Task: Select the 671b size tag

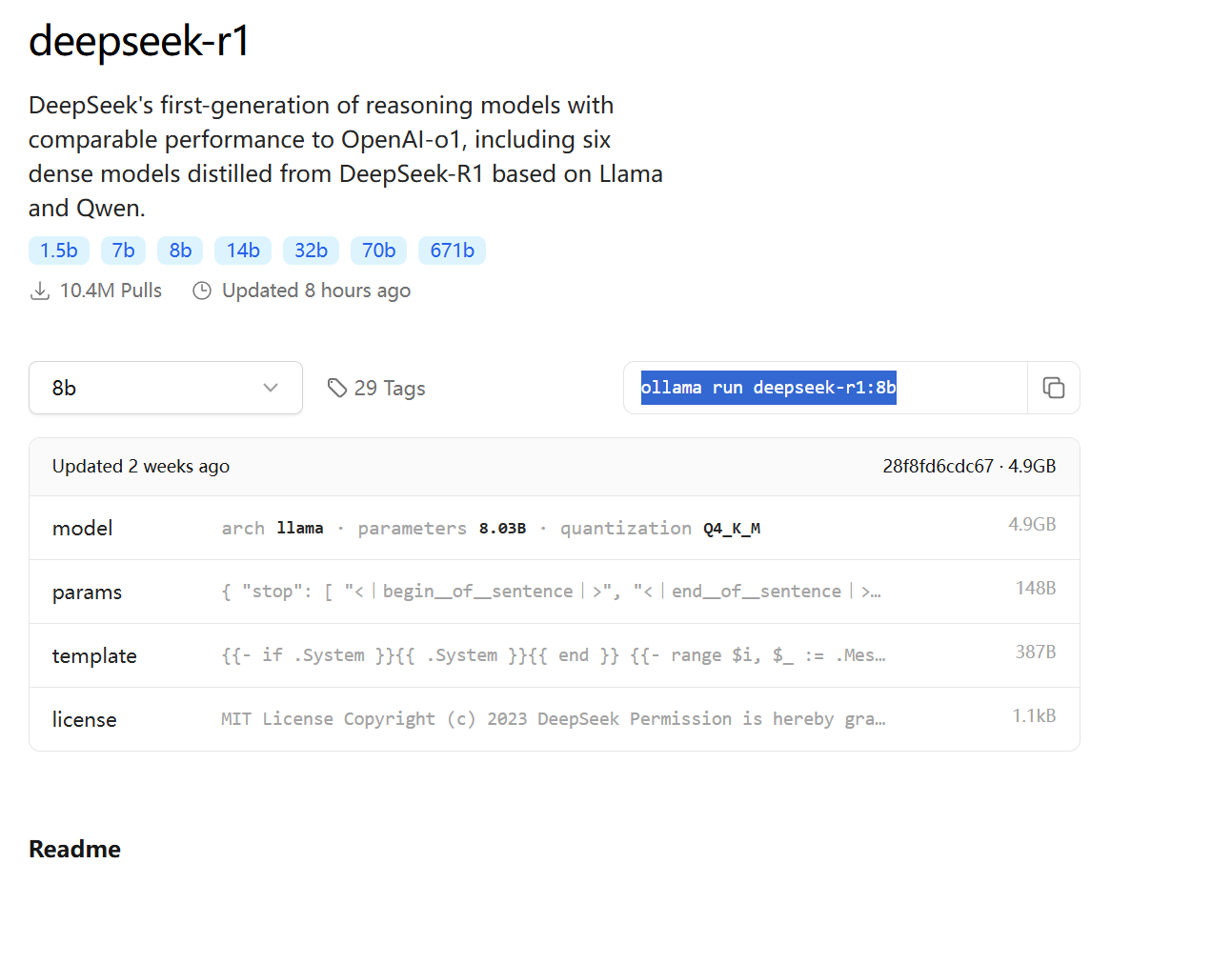Action: click(x=452, y=251)
